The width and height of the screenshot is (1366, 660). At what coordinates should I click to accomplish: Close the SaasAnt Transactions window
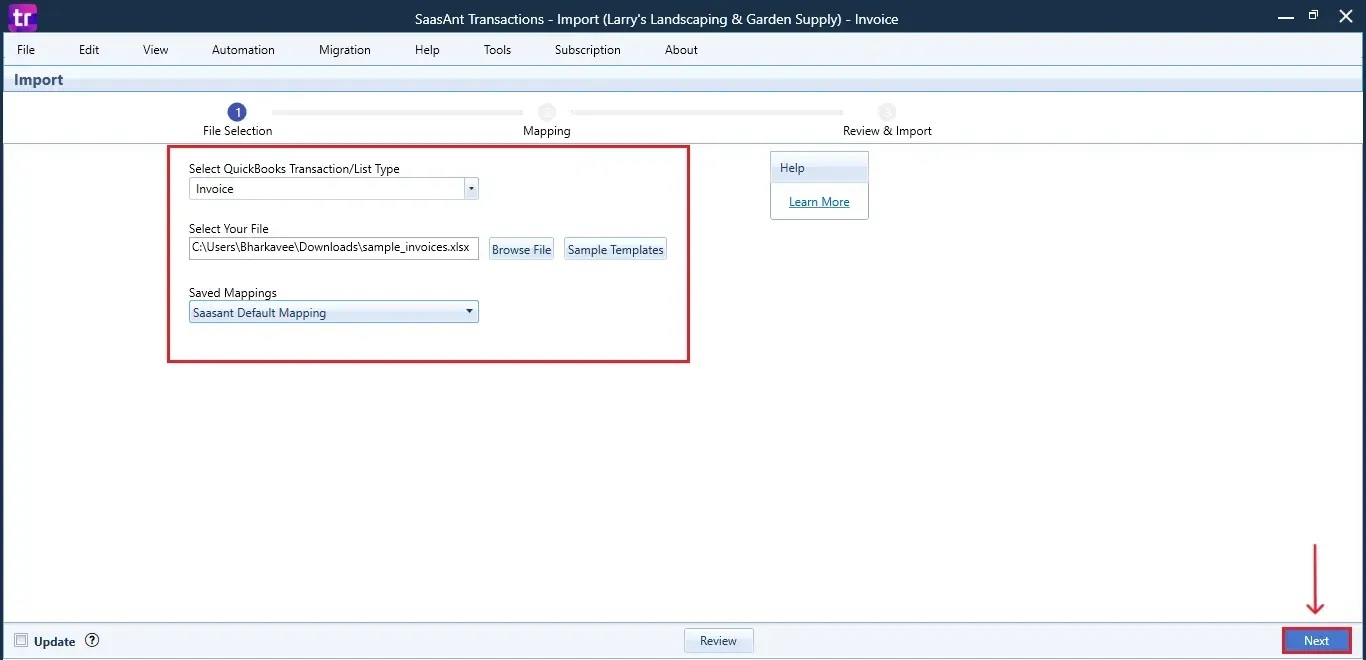pos(1346,17)
